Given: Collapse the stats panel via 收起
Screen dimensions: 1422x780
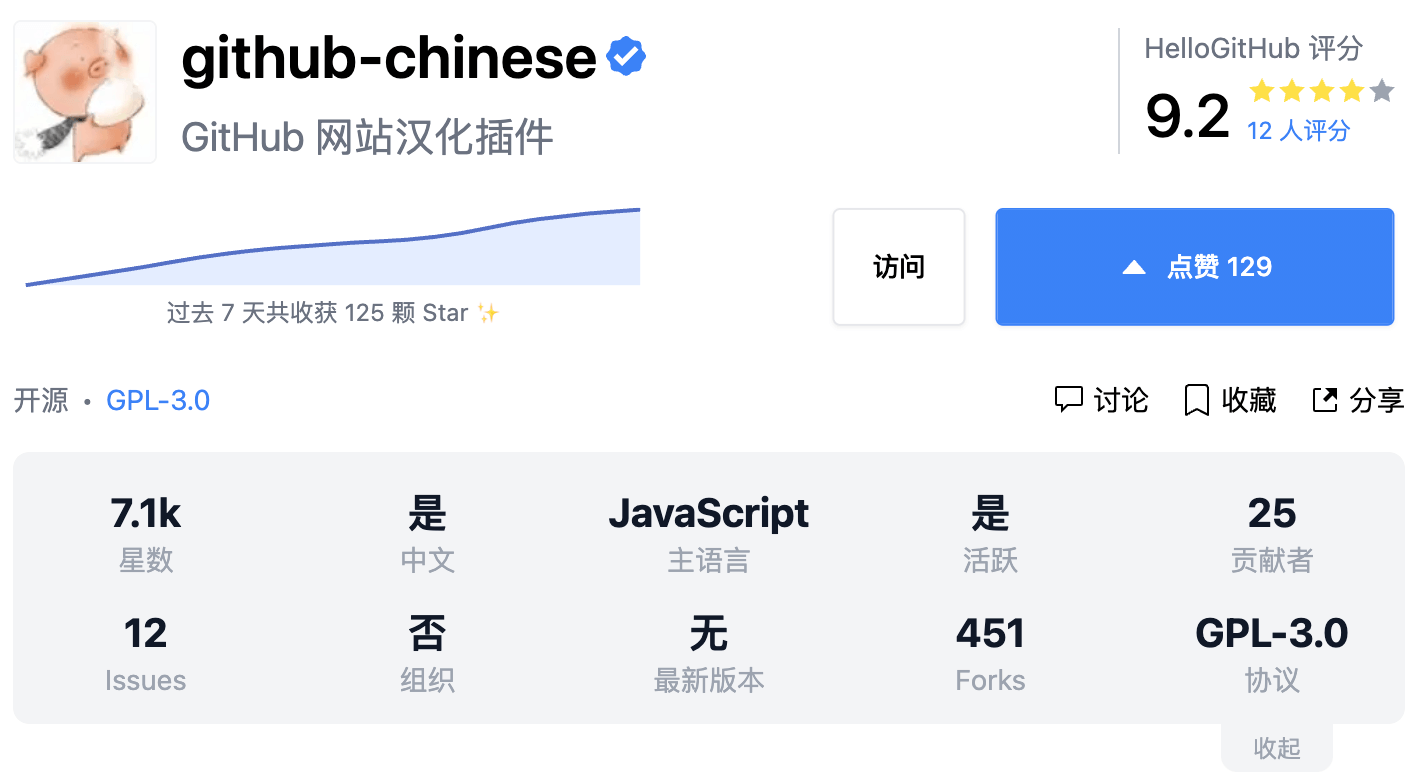Looking at the screenshot, I should pyautogui.click(x=1276, y=748).
